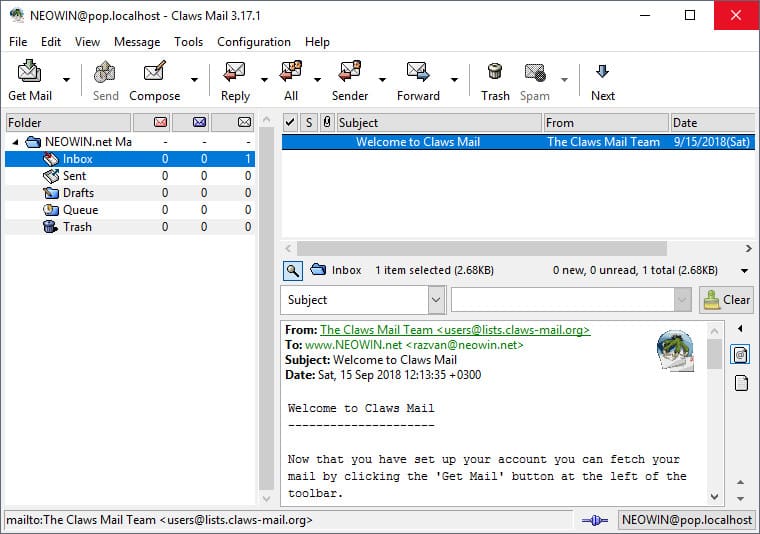Click the Claws Mail Team sender link
The image size is (760, 534).
click(x=455, y=330)
